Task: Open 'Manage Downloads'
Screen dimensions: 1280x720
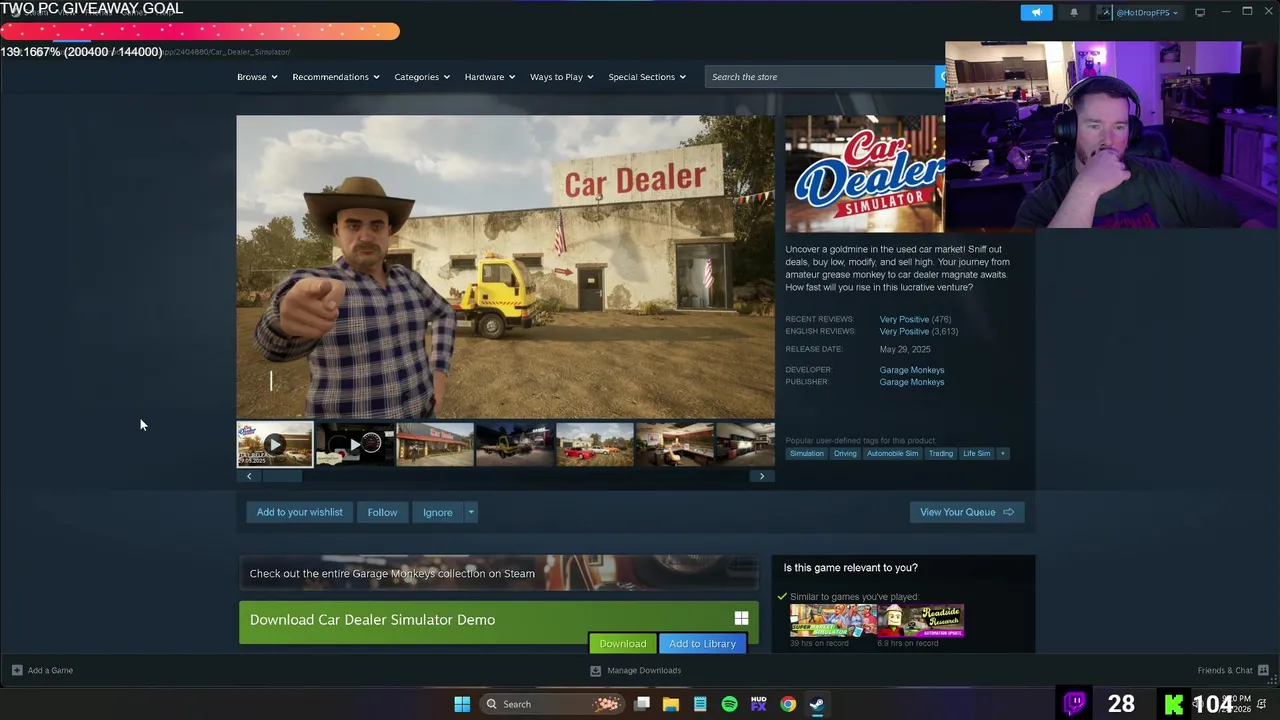Action: pos(636,670)
